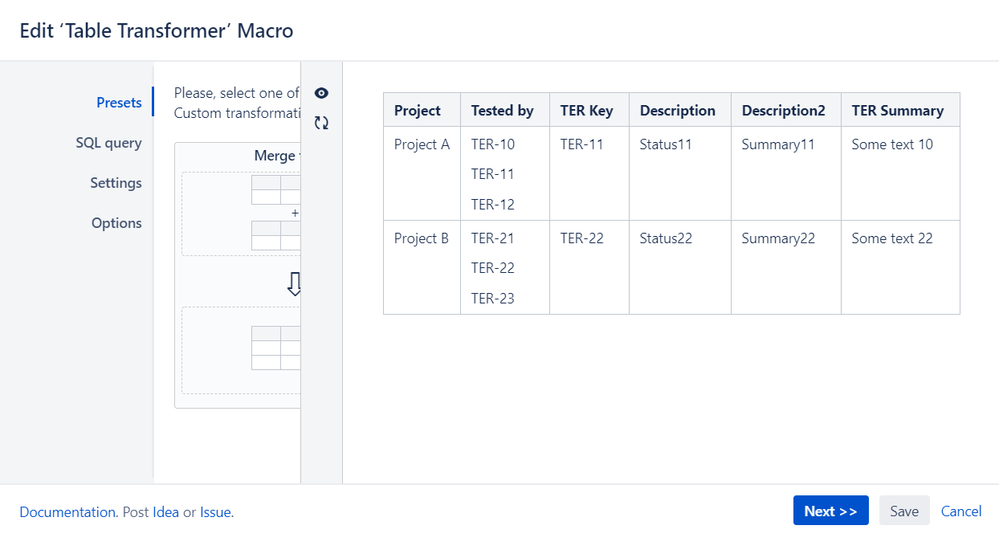Click the down arrow in Merge preset
This screenshot has height=533, width=999.
coord(294,284)
